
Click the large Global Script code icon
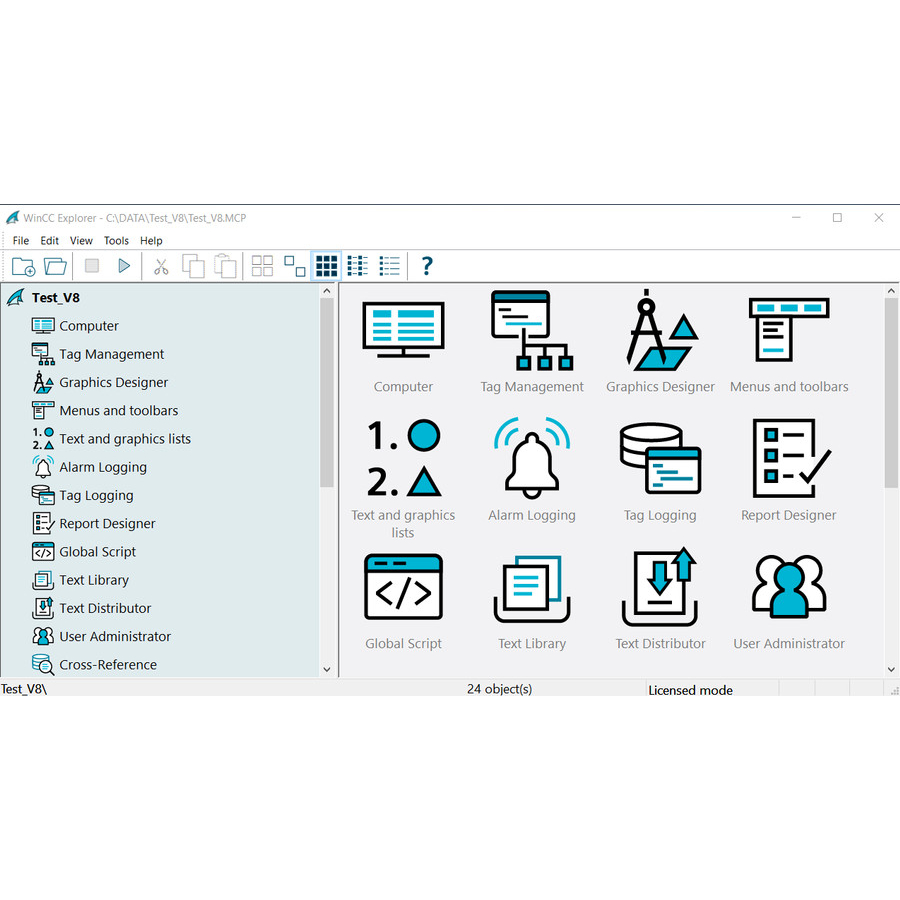(404, 587)
